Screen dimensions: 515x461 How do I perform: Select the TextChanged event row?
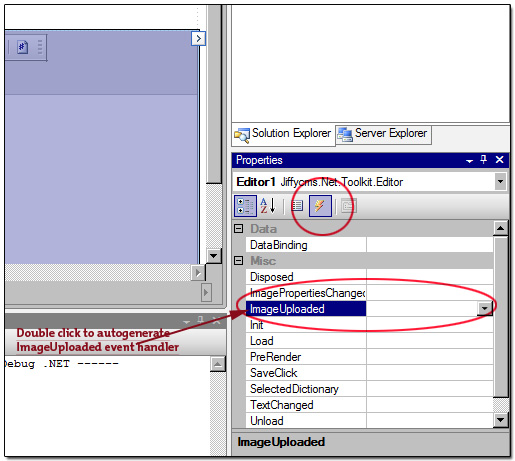(369, 405)
